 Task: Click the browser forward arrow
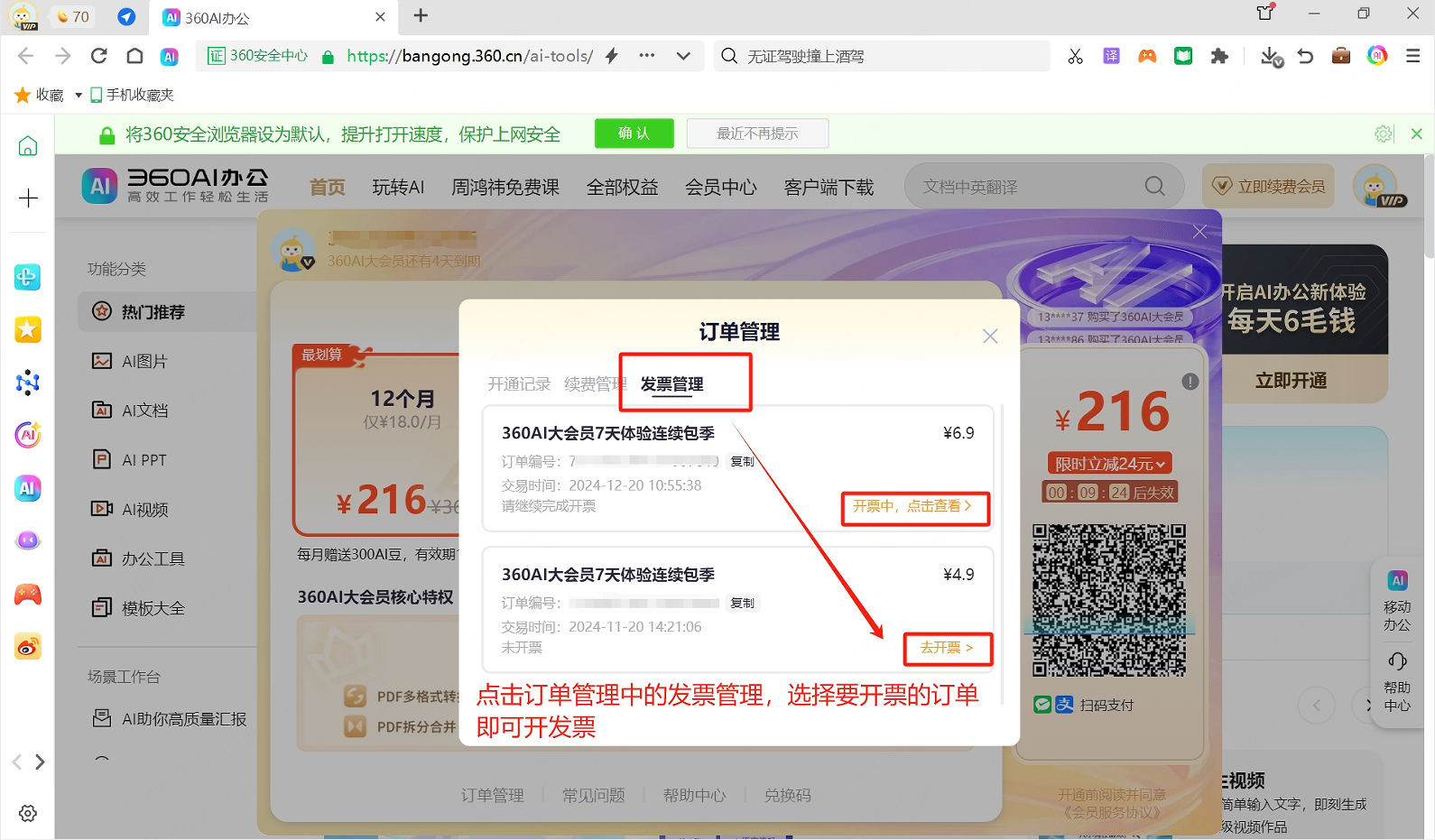[x=62, y=56]
